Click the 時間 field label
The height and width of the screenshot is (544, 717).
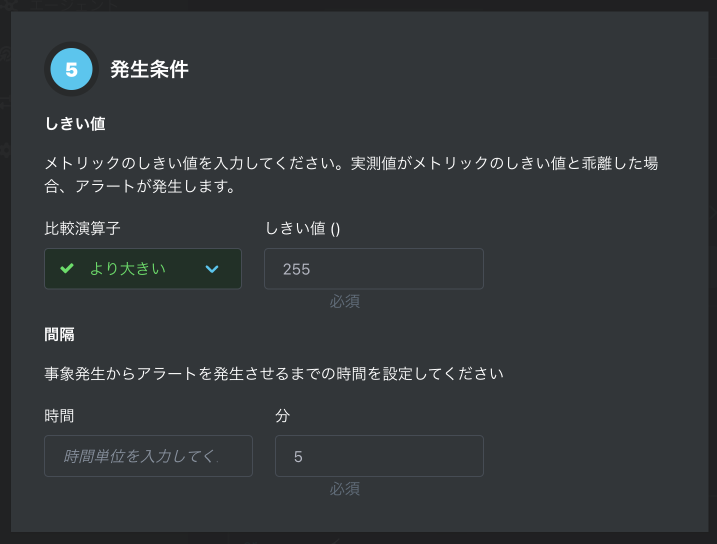59,415
